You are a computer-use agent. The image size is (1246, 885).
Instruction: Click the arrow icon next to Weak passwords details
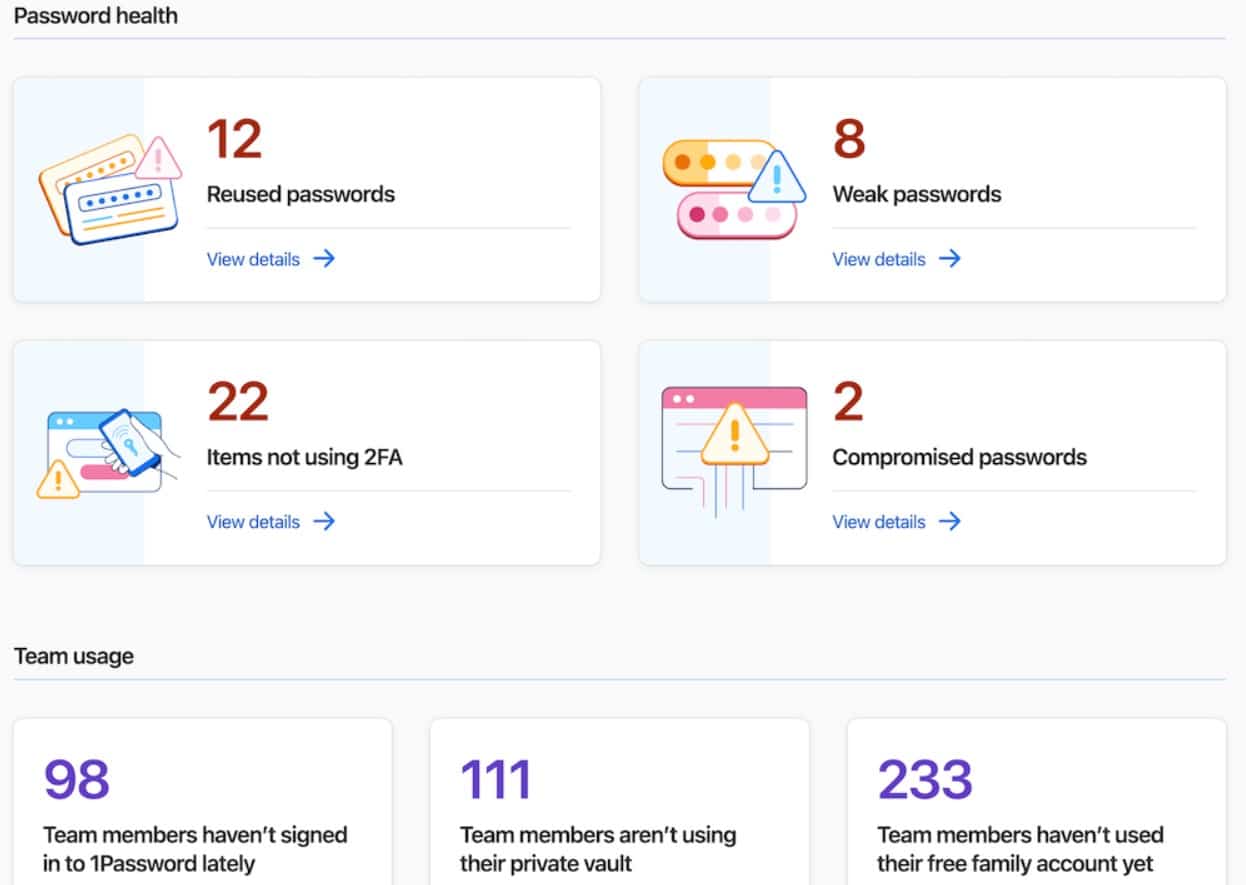coord(950,259)
